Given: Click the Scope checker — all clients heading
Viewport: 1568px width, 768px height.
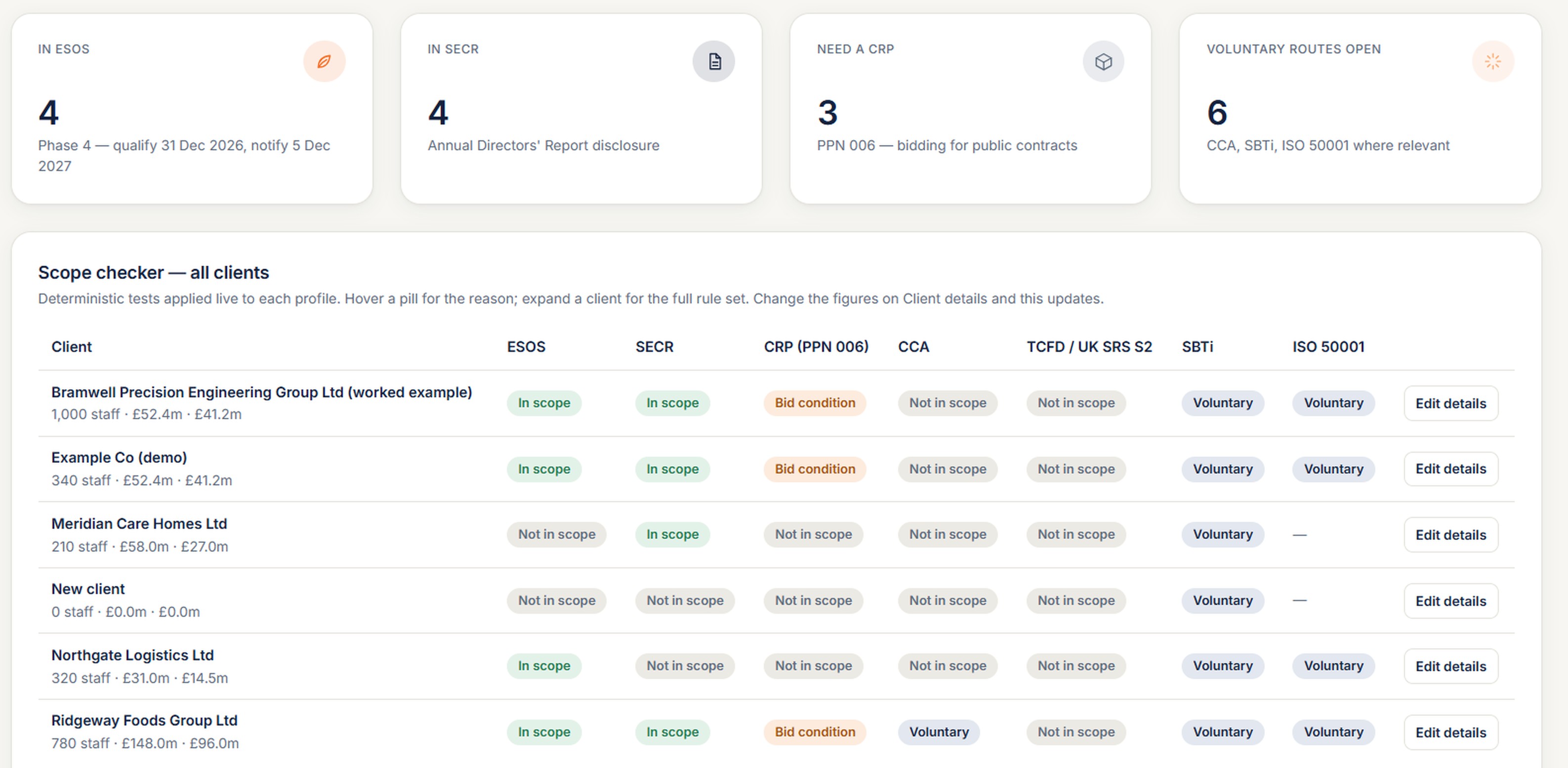Looking at the screenshot, I should point(153,272).
